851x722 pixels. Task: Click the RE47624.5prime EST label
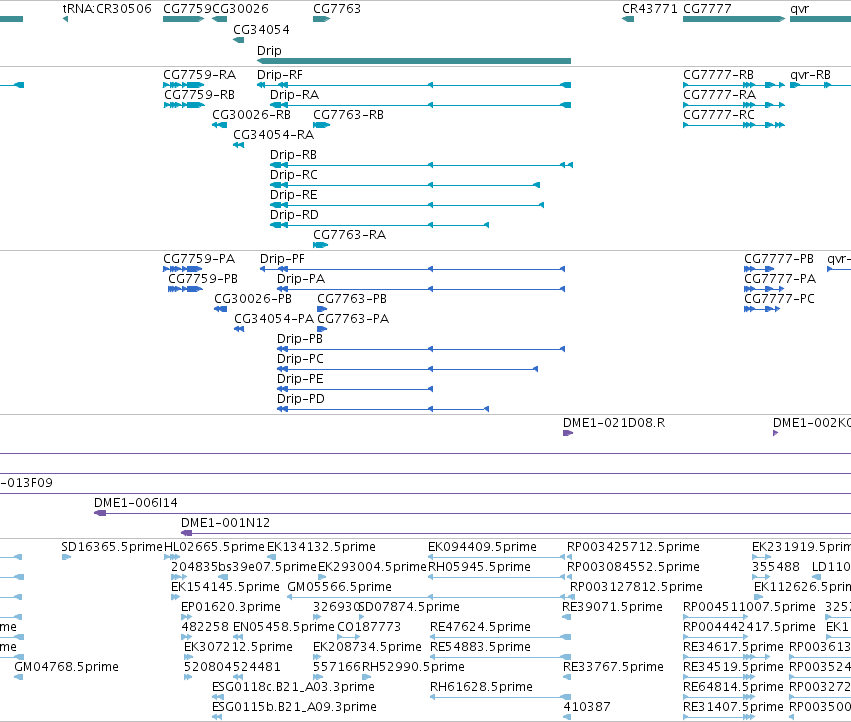(x=480, y=627)
